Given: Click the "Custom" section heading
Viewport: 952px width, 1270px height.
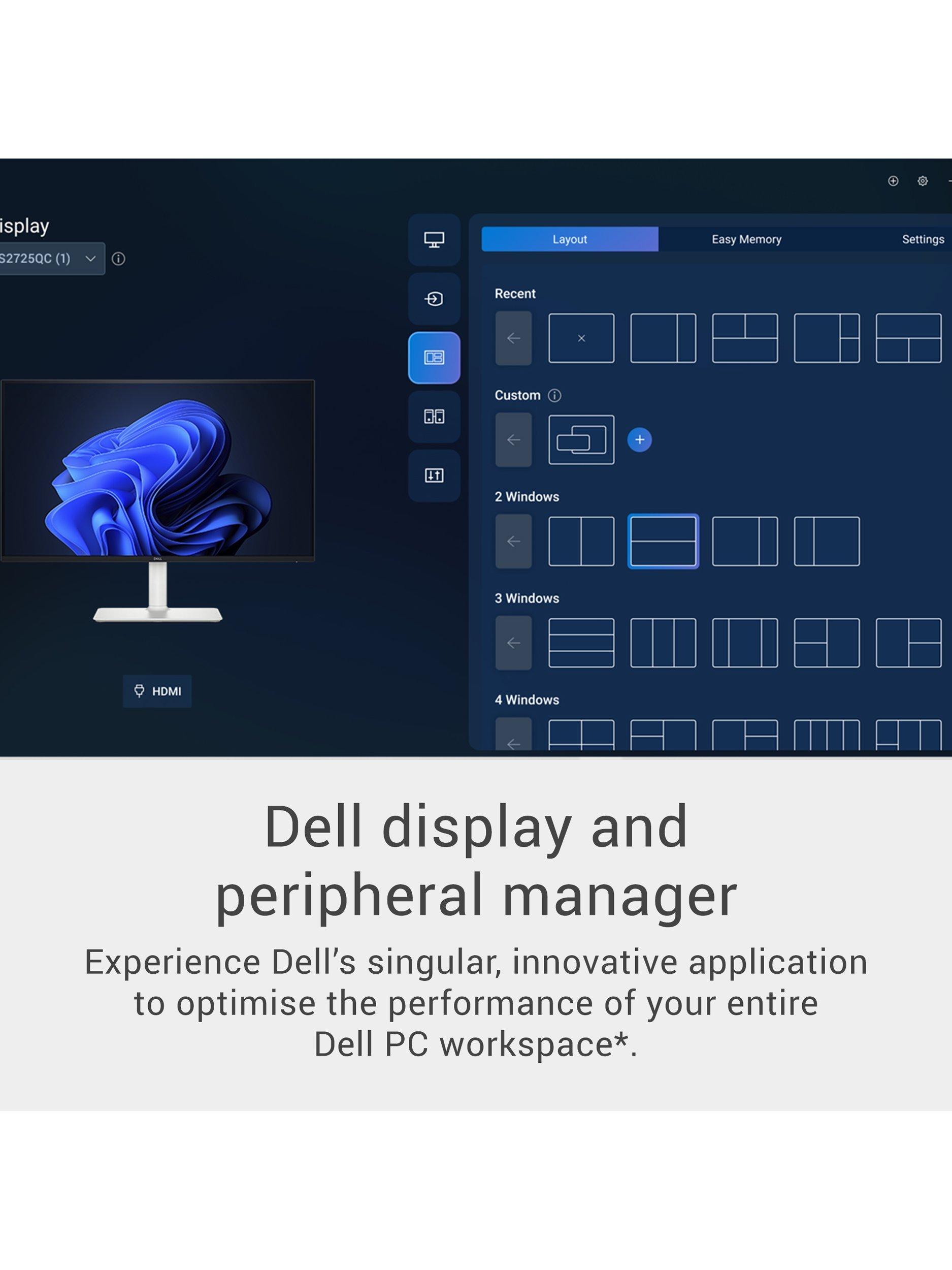Looking at the screenshot, I should [517, 396].
